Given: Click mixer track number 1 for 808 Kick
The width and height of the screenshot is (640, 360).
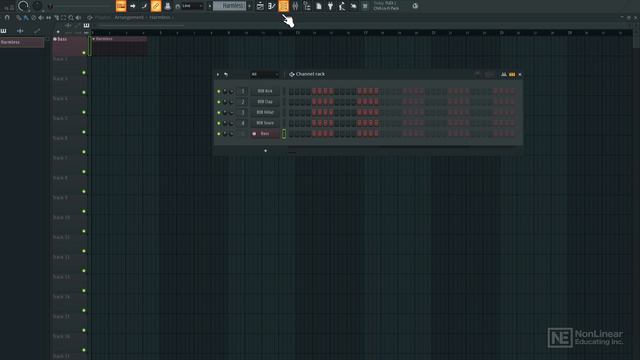Looking at the screenshot, I should [x=242, y=91].
